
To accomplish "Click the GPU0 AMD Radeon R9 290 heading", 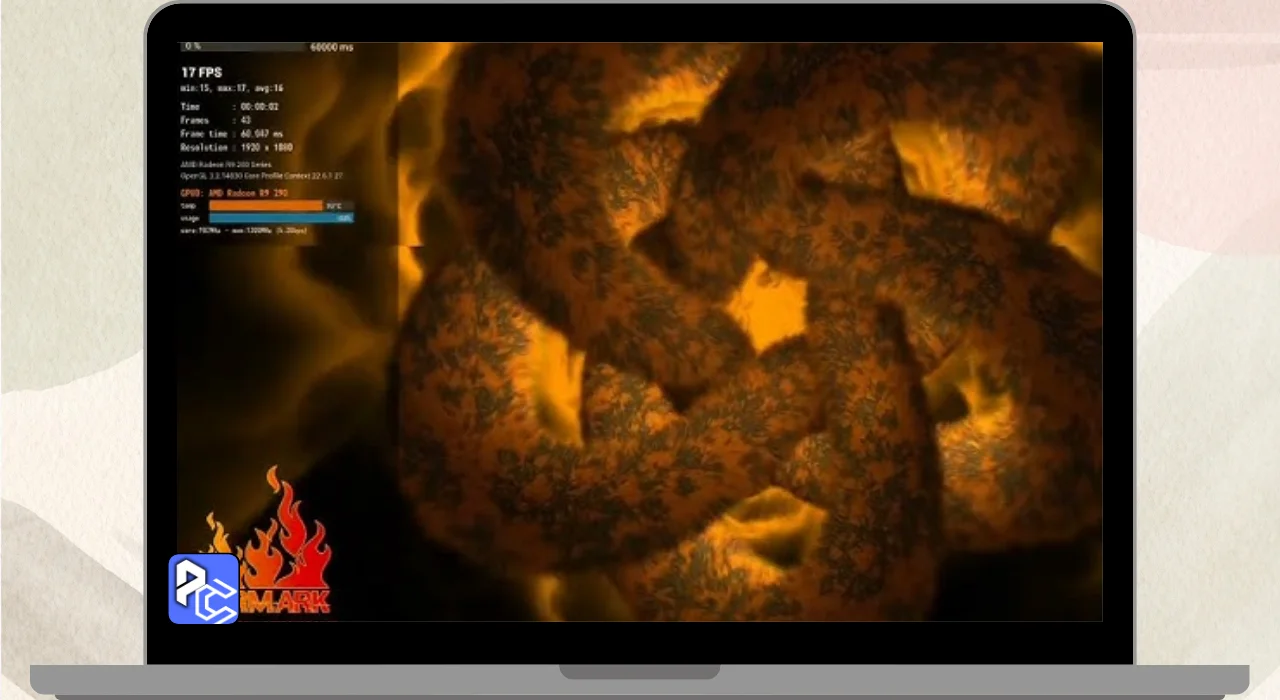I will (x=233, y=192).
